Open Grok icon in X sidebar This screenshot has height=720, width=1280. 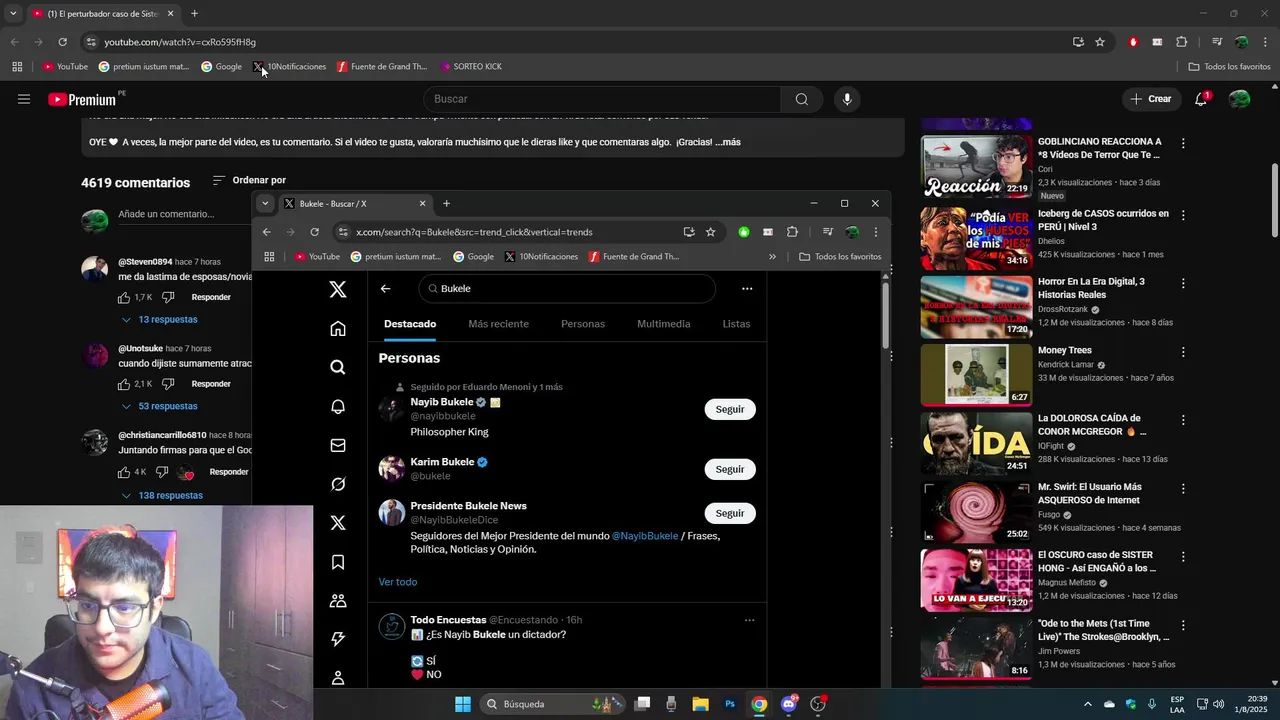tap(338, 484)
